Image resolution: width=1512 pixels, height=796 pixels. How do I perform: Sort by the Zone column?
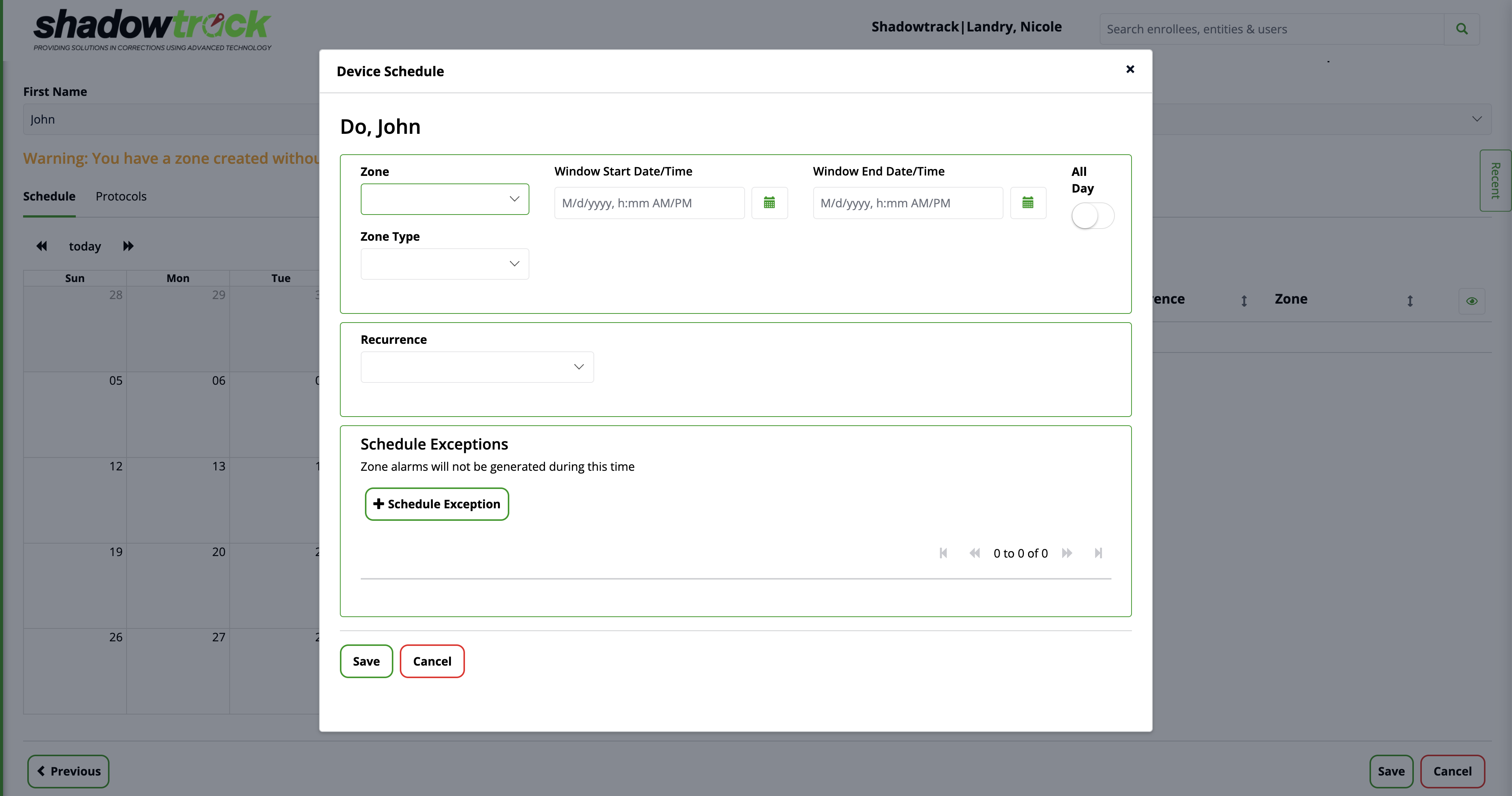1410,301
